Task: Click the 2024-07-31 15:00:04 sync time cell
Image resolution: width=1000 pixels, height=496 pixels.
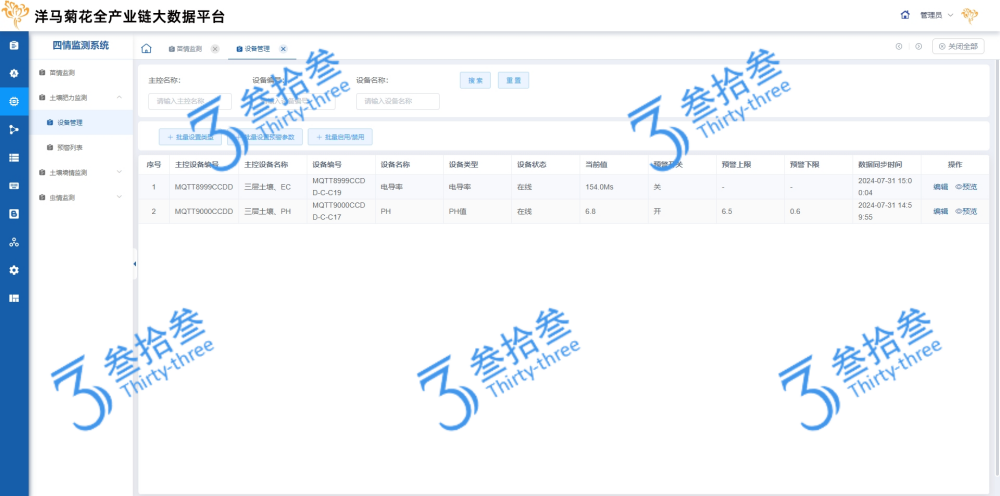Action: 885,187
